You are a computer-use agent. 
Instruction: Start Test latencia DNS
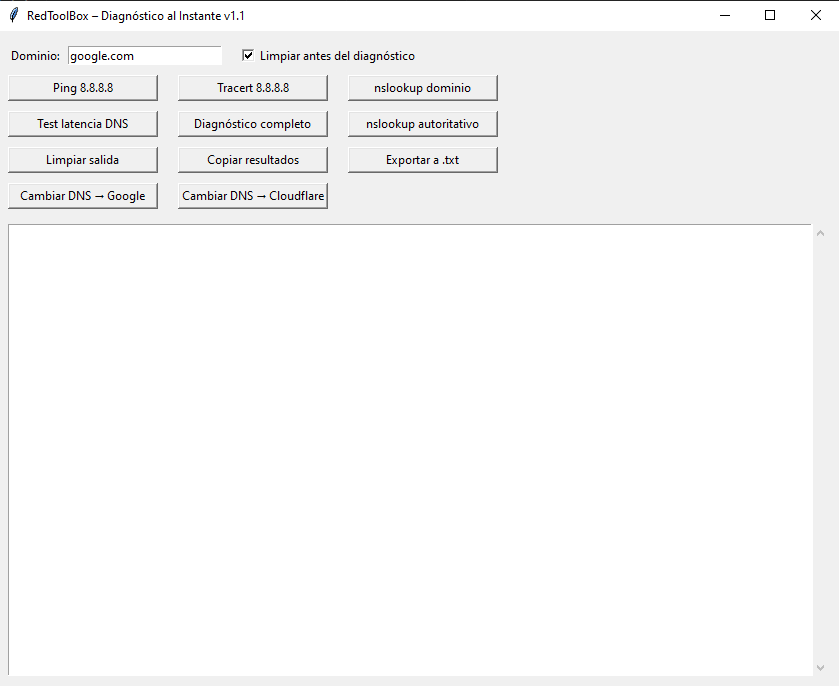pos(83,124)
